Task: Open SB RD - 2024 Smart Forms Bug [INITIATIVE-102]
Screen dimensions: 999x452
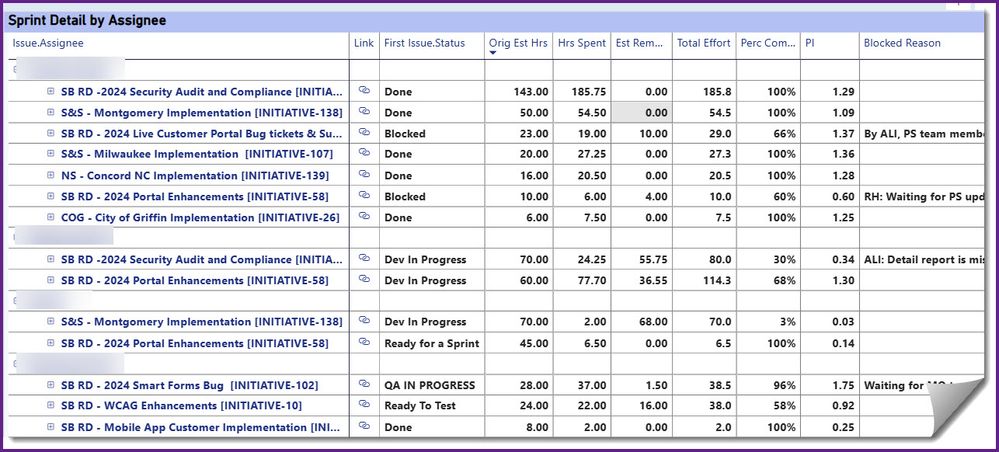Action: (x=189, y=385)
